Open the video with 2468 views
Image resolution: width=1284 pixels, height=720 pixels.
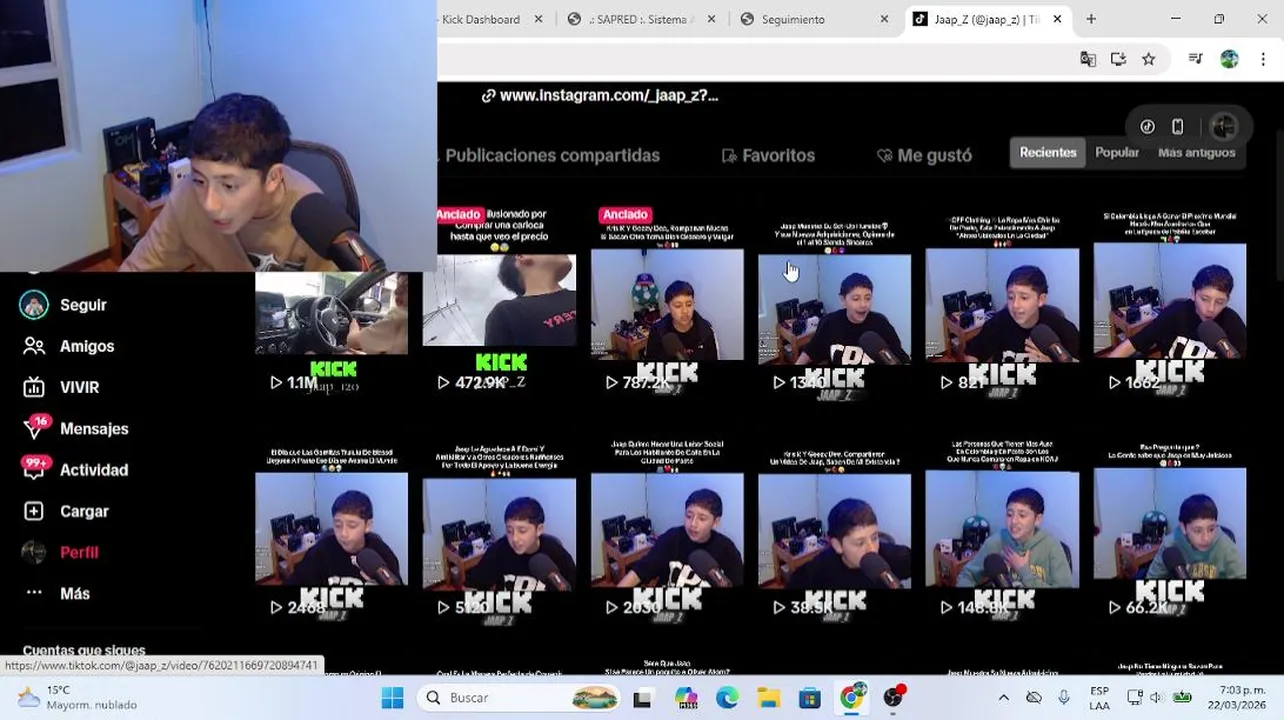331,530
